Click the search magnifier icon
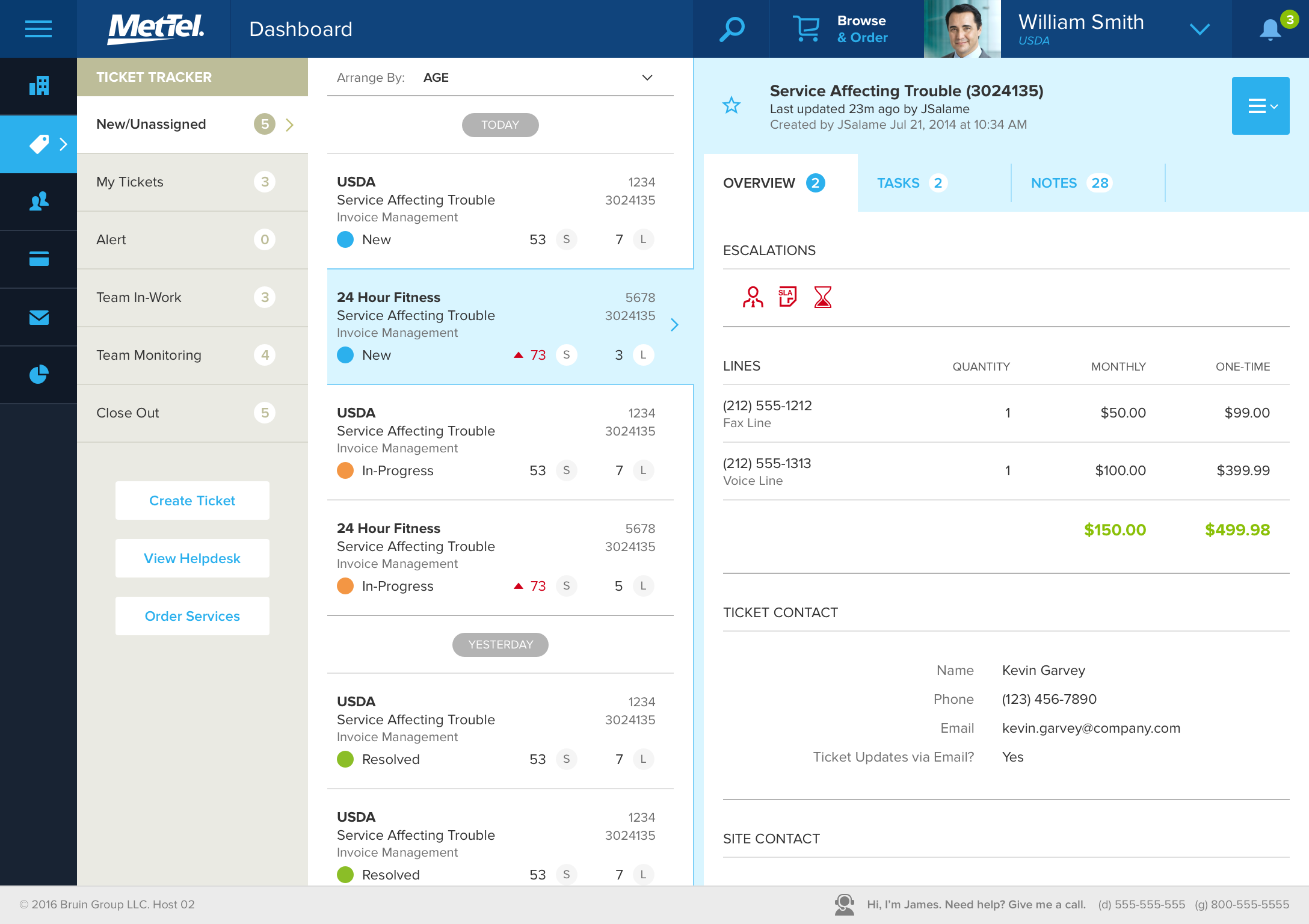Image resolution: width=1309 pixels, height=924 pixels. coord(731,29)
